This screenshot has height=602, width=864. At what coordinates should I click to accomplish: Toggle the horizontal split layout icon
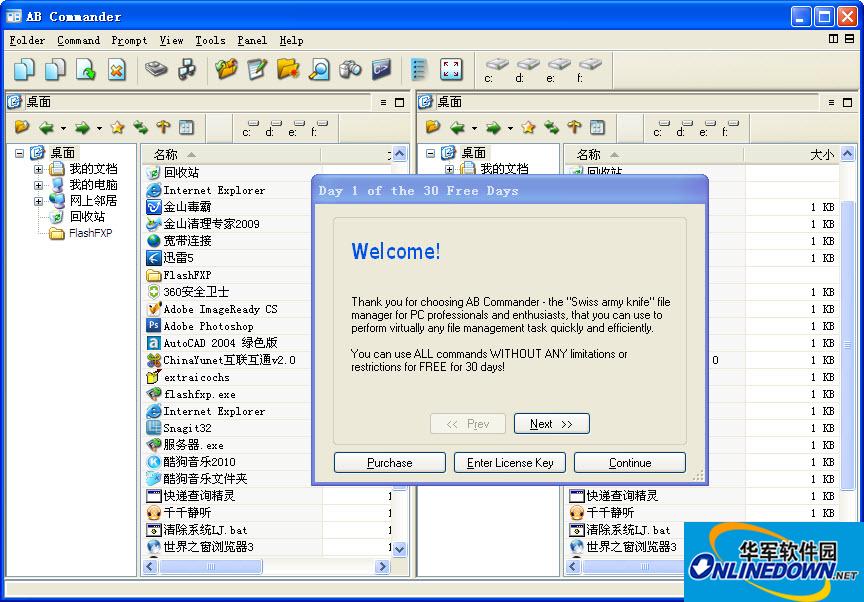point(849,39)
